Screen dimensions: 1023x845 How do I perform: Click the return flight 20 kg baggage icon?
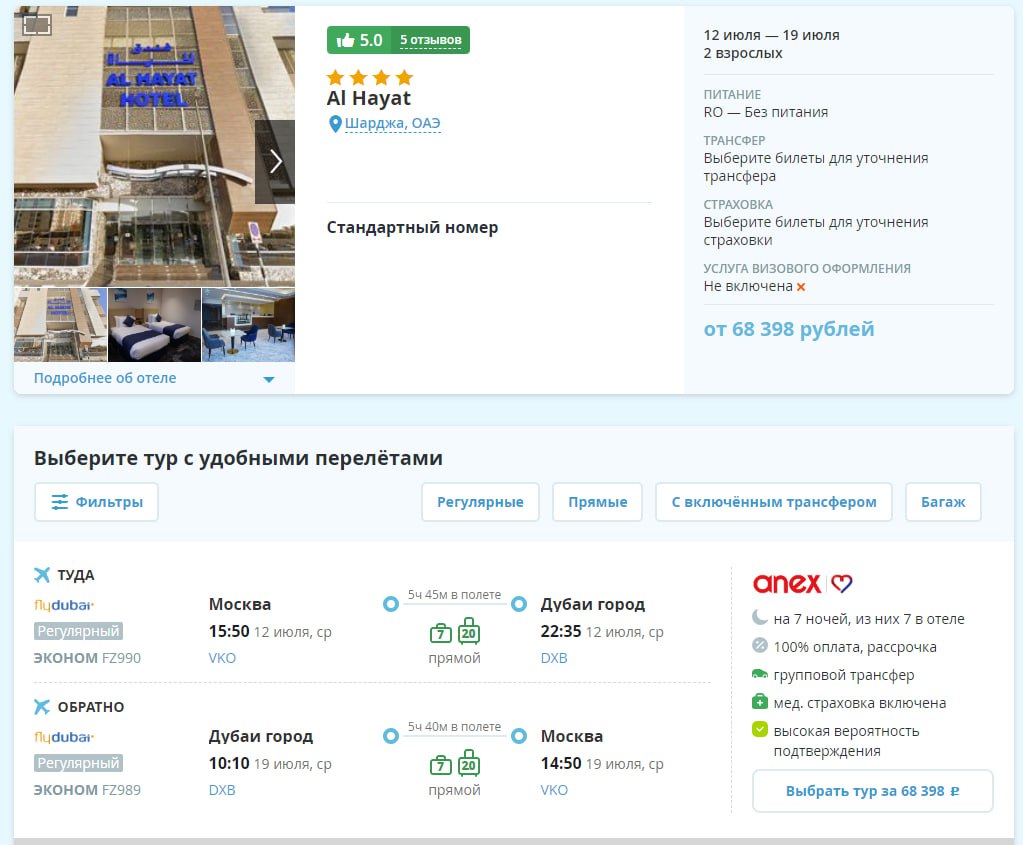click(469, 765)
